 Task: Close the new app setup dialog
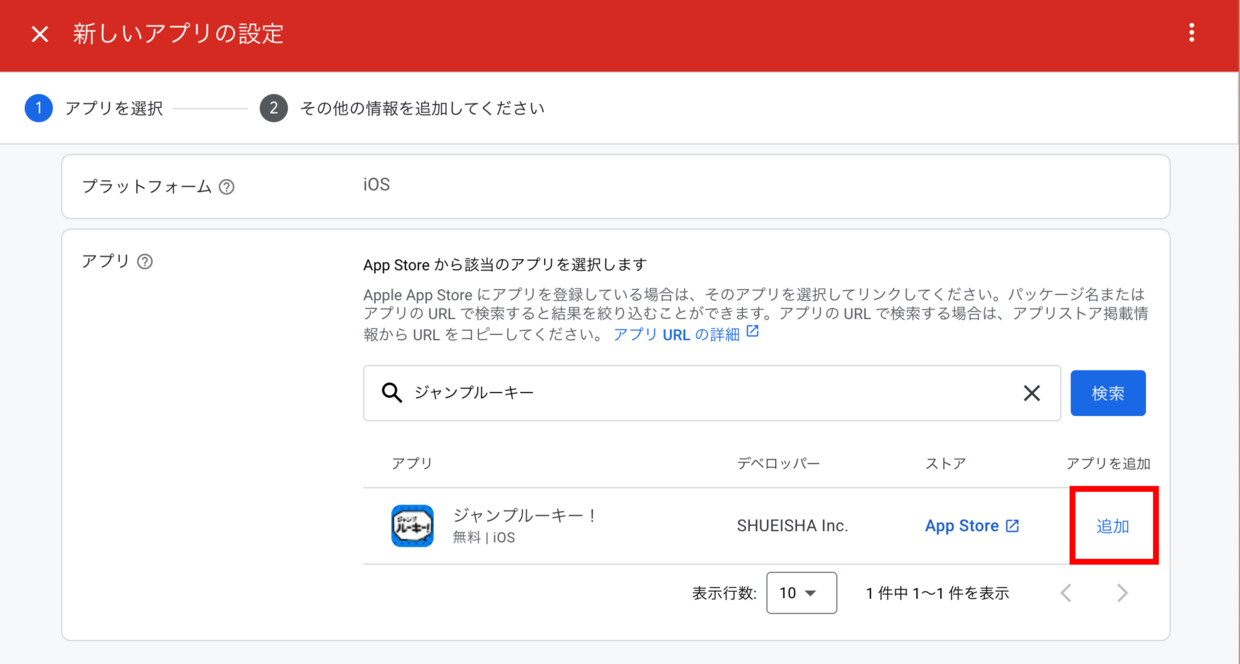(x=40, y=34)
